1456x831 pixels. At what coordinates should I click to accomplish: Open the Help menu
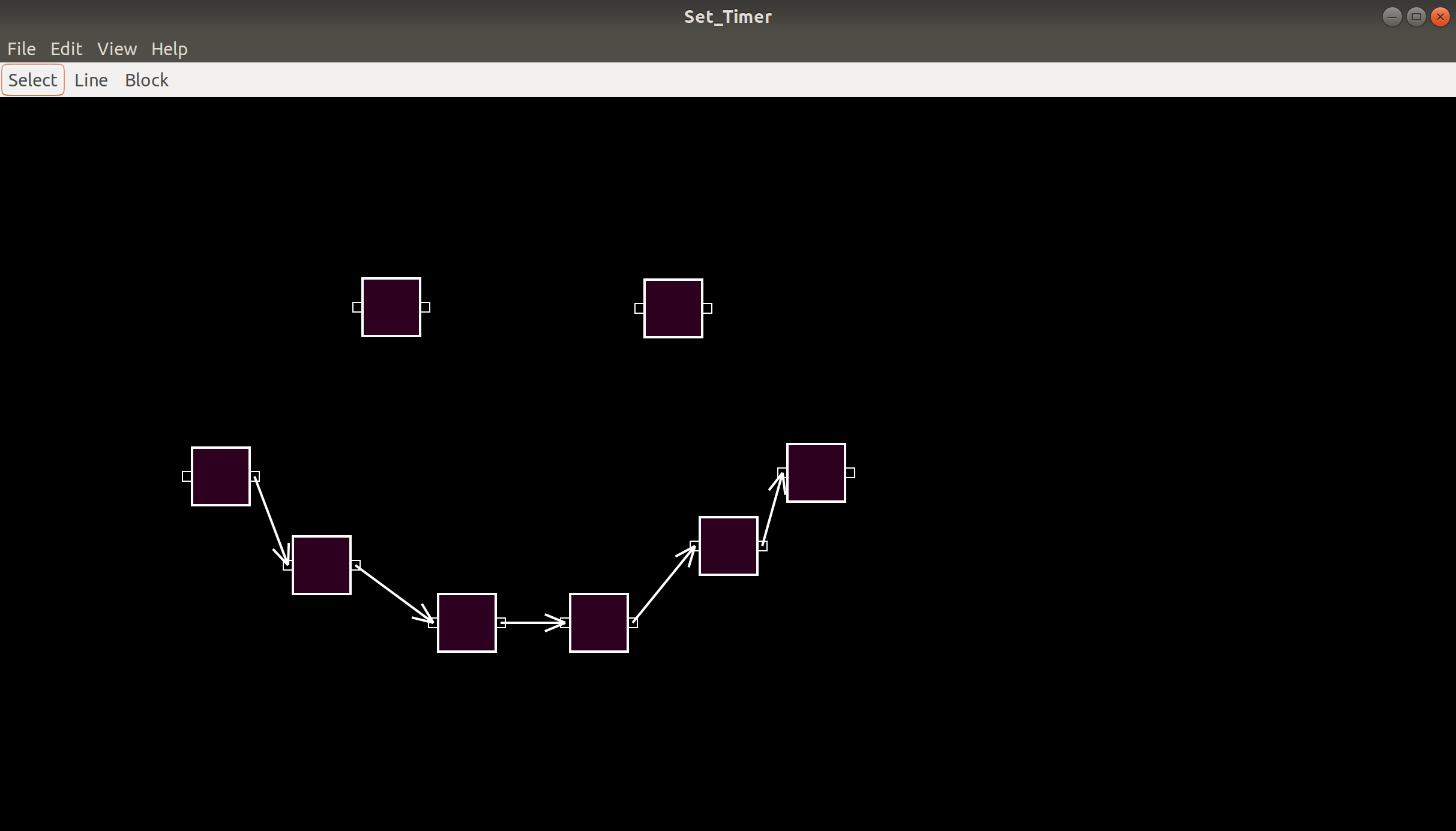click(x=169, y=49)
